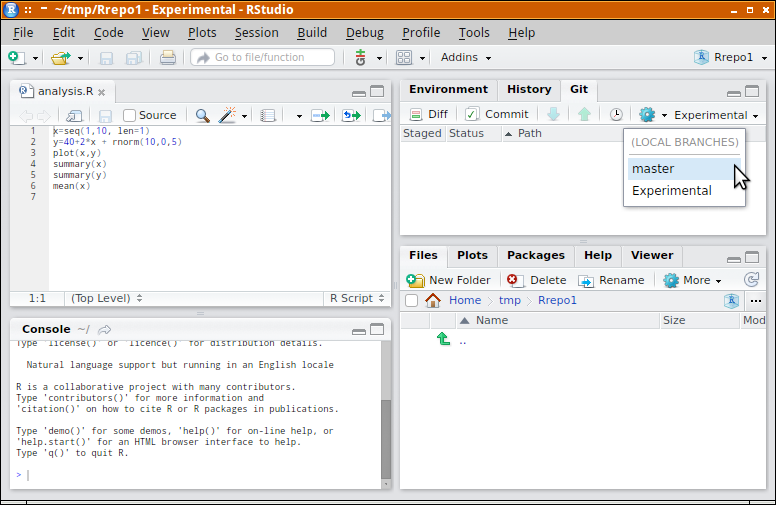Open the Tools menu

tap(474, 33)
